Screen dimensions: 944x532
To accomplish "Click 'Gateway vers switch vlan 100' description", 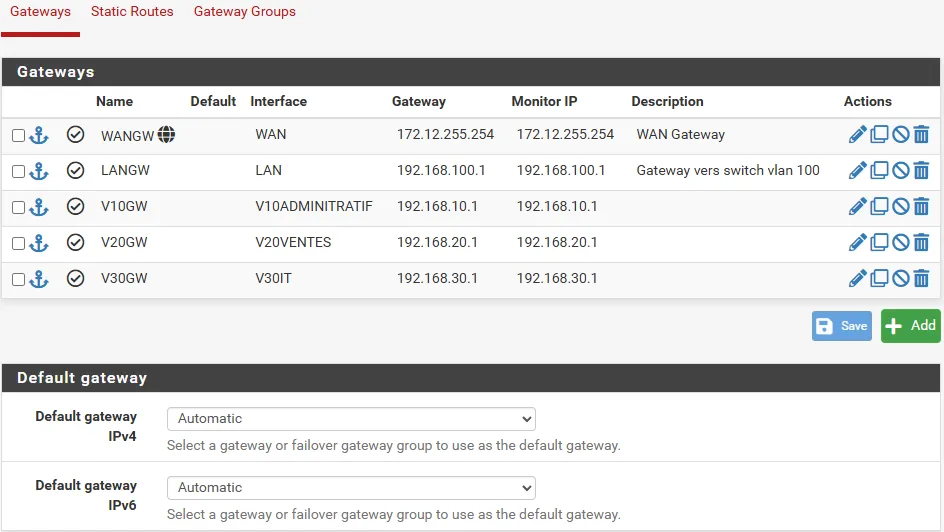I will pos(728,170).
